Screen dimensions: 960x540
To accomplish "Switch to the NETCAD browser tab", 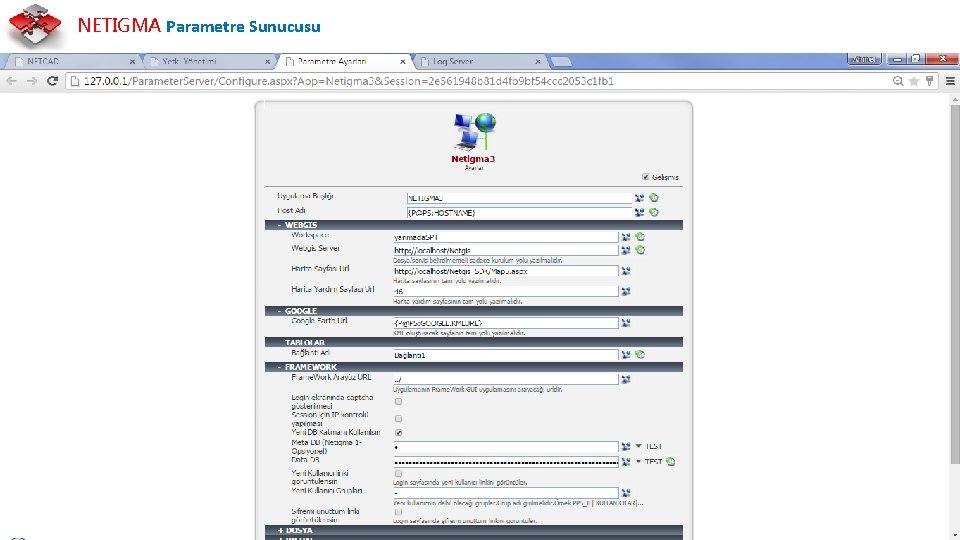I will [x=72, y=61].
